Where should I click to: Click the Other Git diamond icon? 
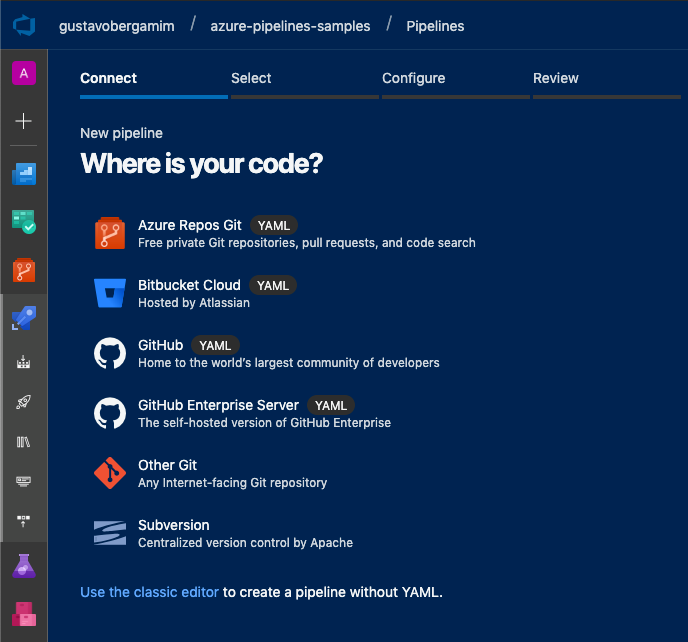110,473
